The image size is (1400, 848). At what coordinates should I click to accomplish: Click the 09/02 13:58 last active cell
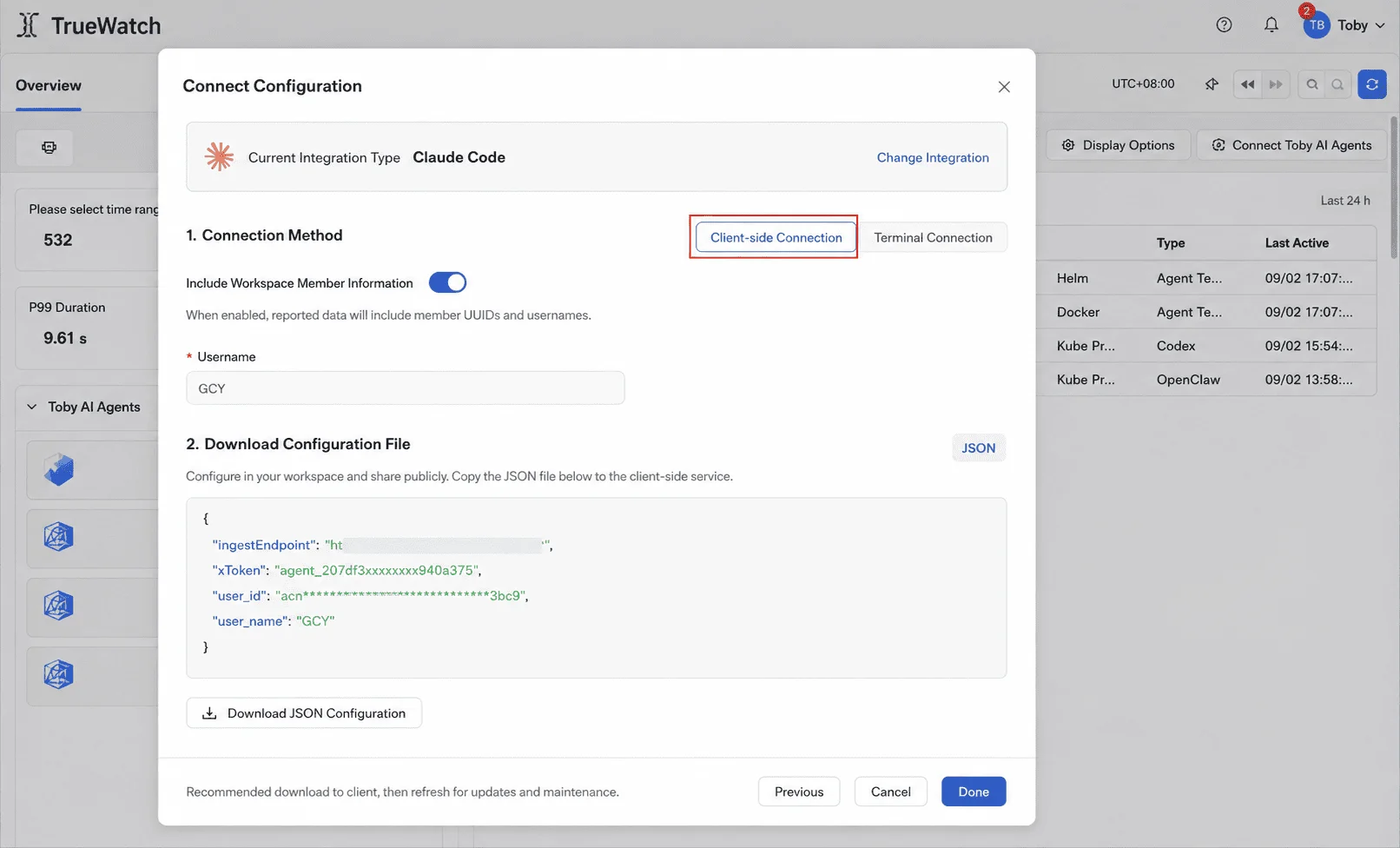pyautogui.click(x=1309, y=380)
